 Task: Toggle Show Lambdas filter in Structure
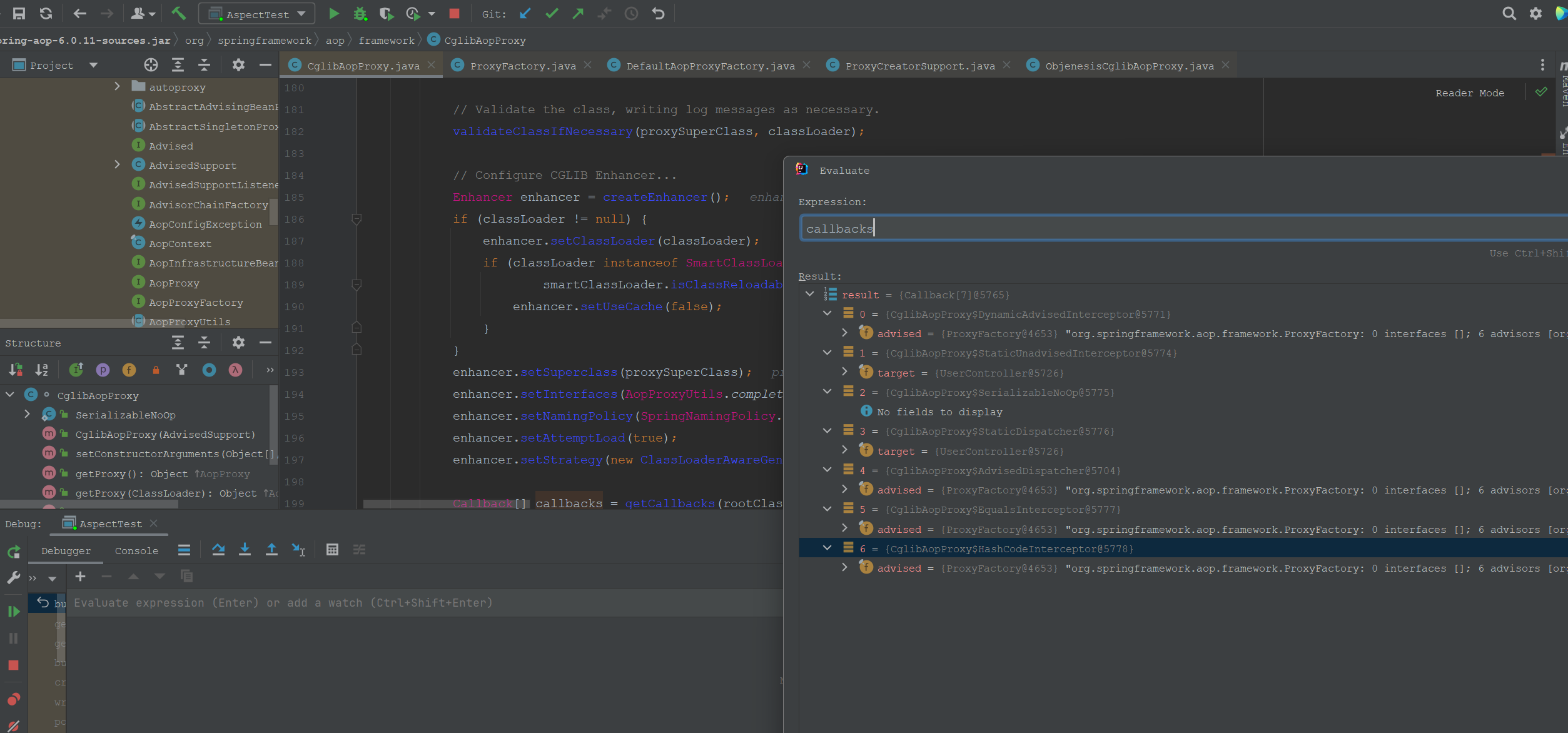(x=235, y=370)
